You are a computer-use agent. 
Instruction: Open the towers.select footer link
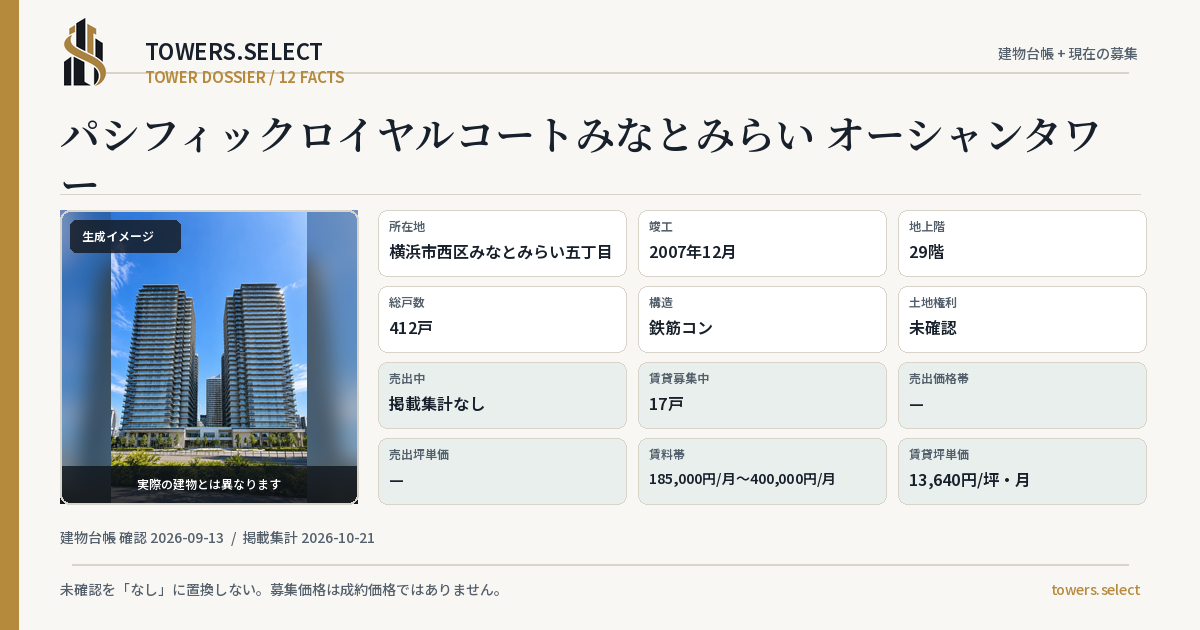1095,590
